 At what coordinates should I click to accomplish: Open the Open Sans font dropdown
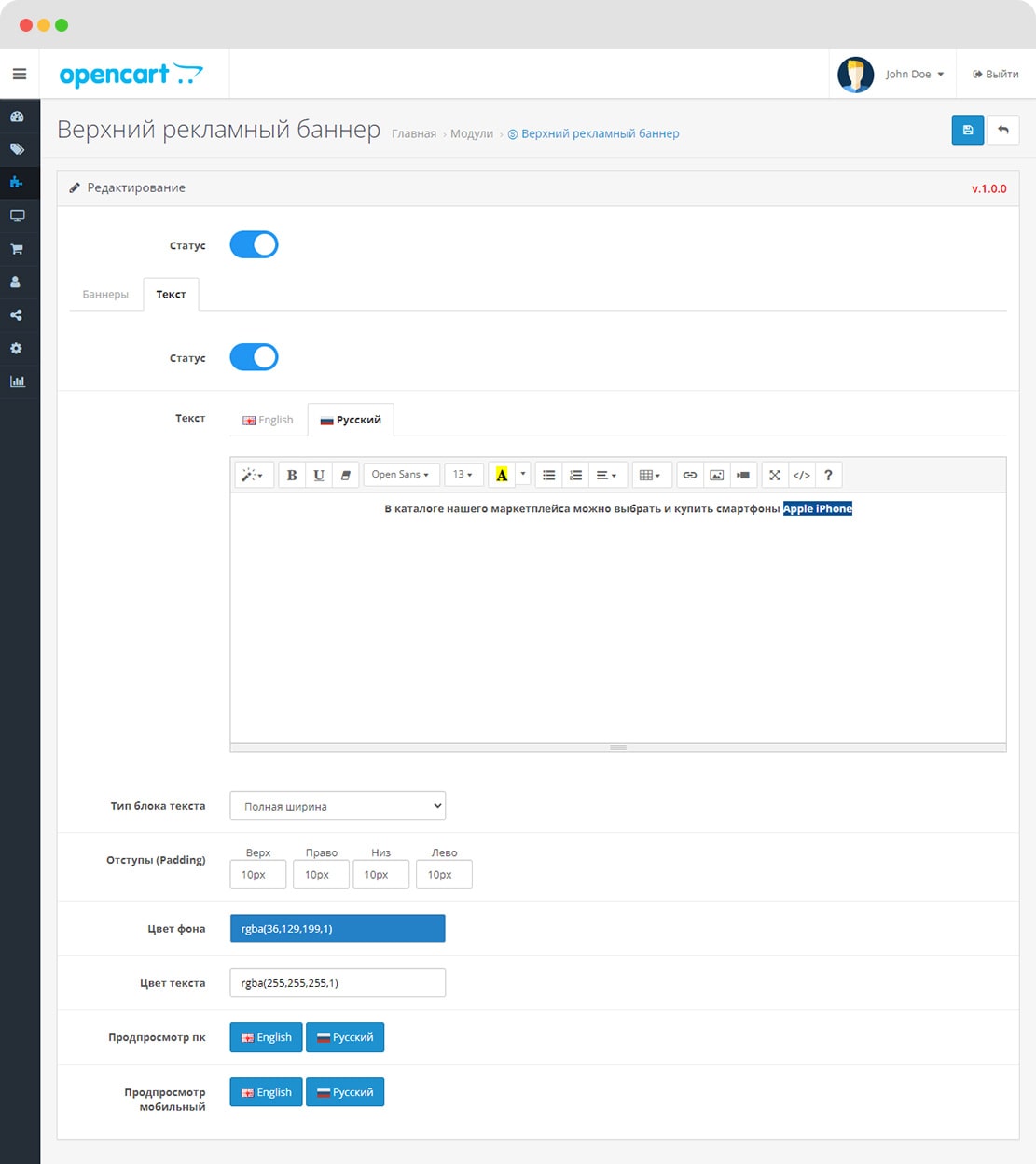pos(400,475)
